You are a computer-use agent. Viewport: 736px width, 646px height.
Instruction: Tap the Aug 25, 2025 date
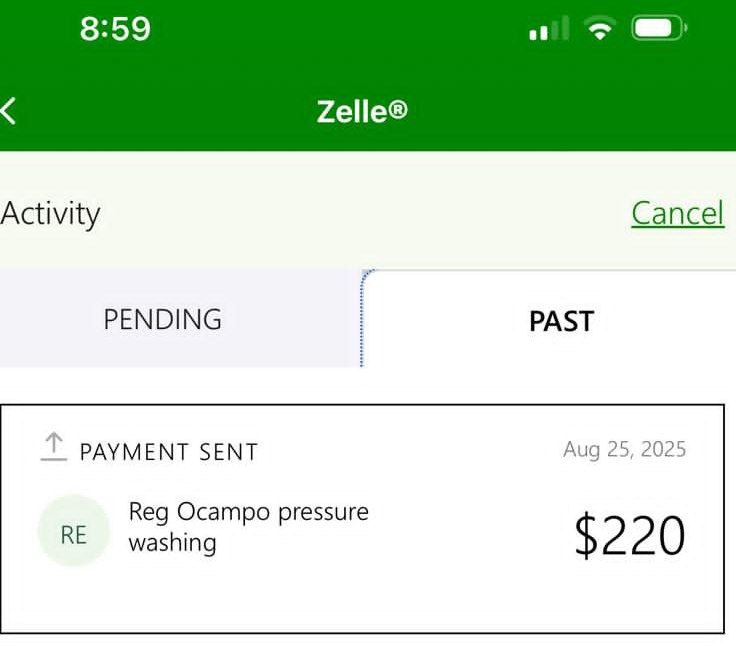[624, 449]
